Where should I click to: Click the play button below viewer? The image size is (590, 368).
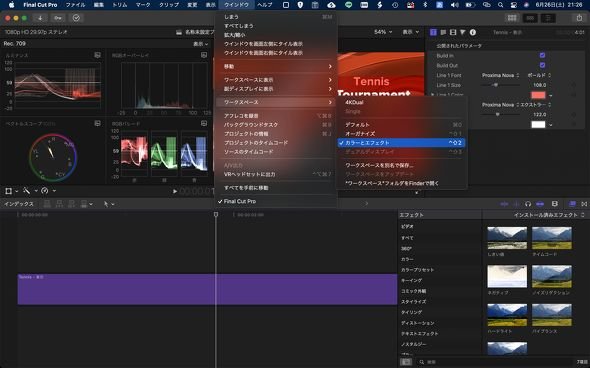pyautogui.click(x=175, y=191)
